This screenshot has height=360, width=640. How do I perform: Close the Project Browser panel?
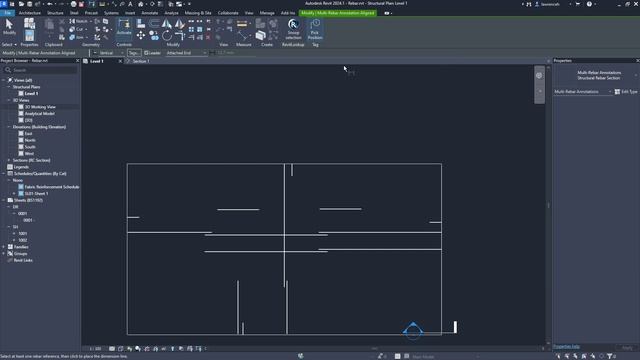[x=78, y=60]
